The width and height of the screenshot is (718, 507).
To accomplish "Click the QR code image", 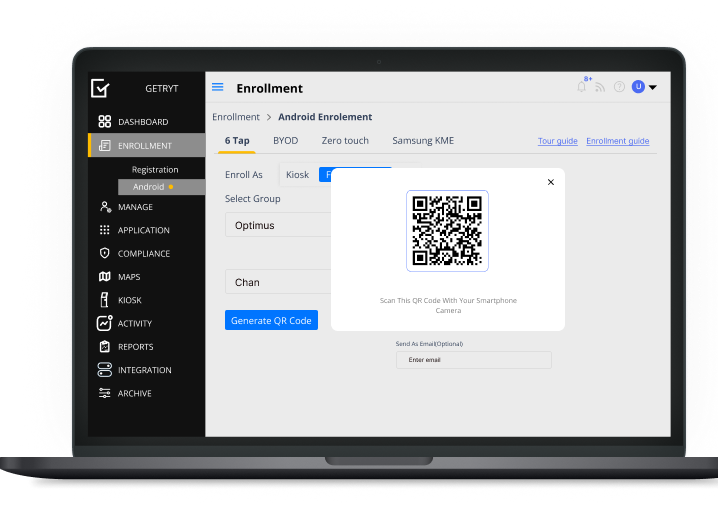I will (447, 231).
